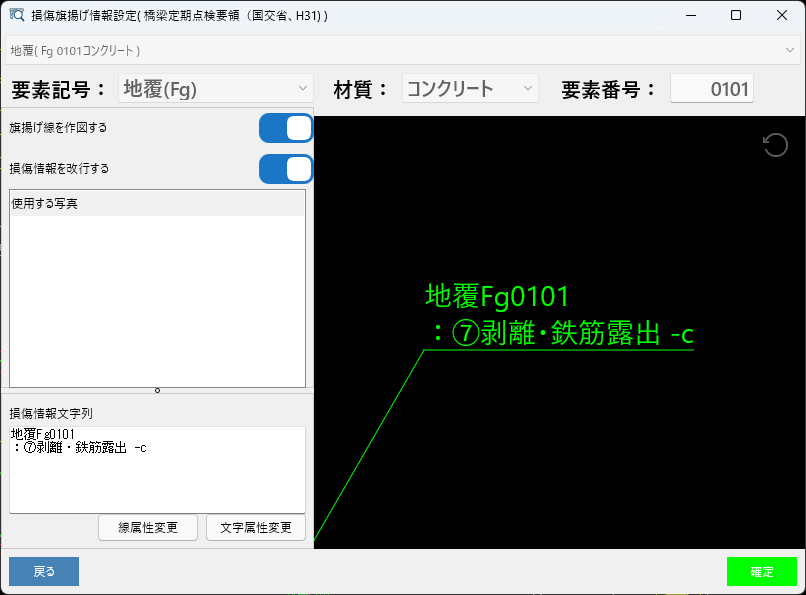Click the 線属性変更 button
The width and height of the screenshot is (806, 595).
(148, 528)
